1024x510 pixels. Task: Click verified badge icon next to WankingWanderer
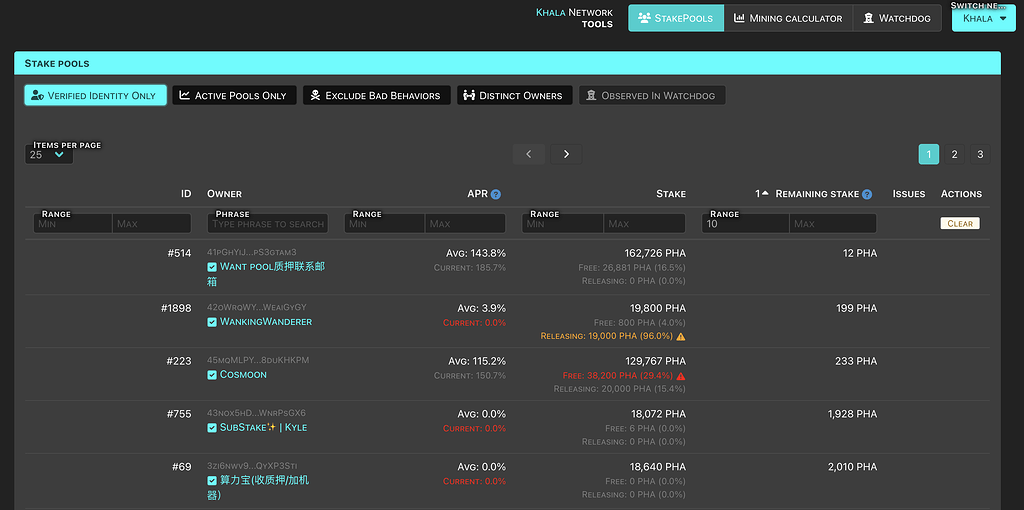pyautogui.click(x=212, y=322)
